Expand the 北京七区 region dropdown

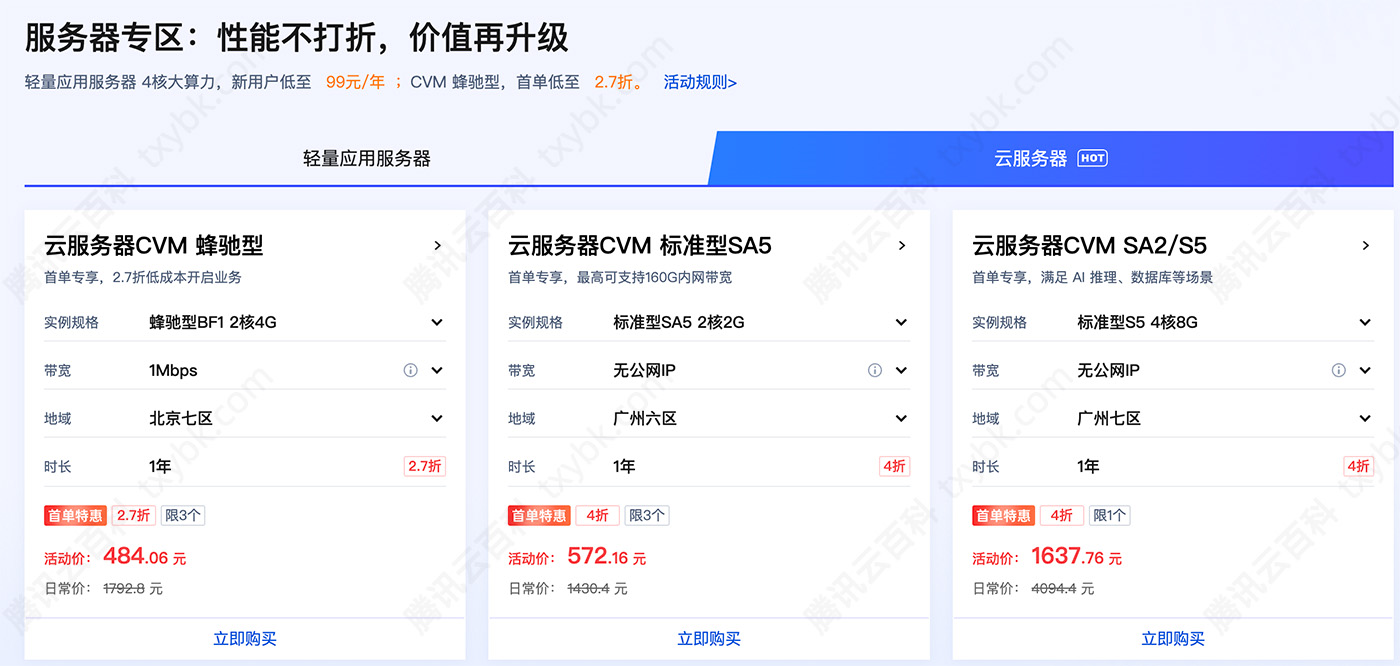point(437,418)
